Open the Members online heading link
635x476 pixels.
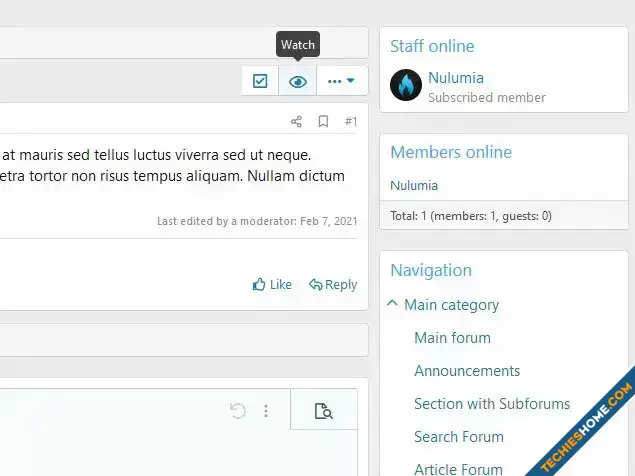451,152
